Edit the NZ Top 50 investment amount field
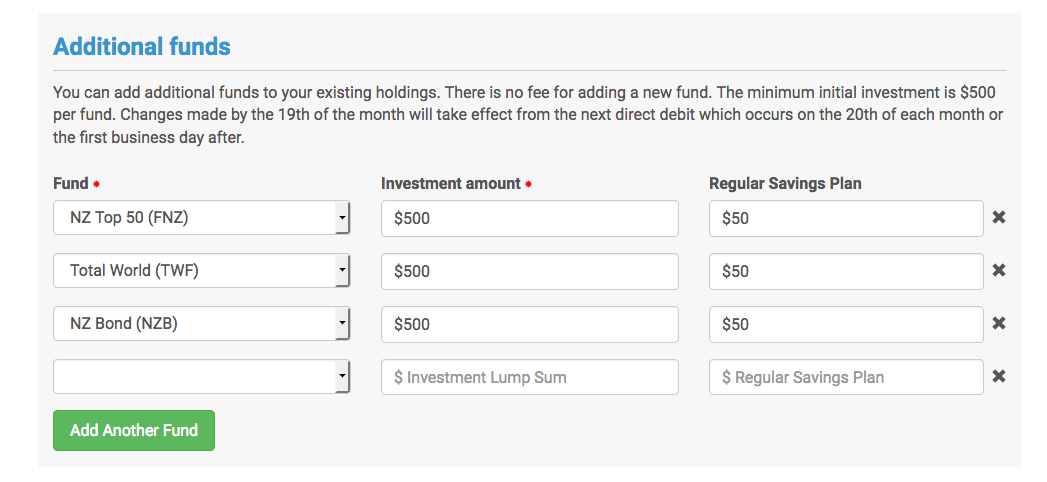This screenshot has height=482, width=1047. [x=529, y=218]
